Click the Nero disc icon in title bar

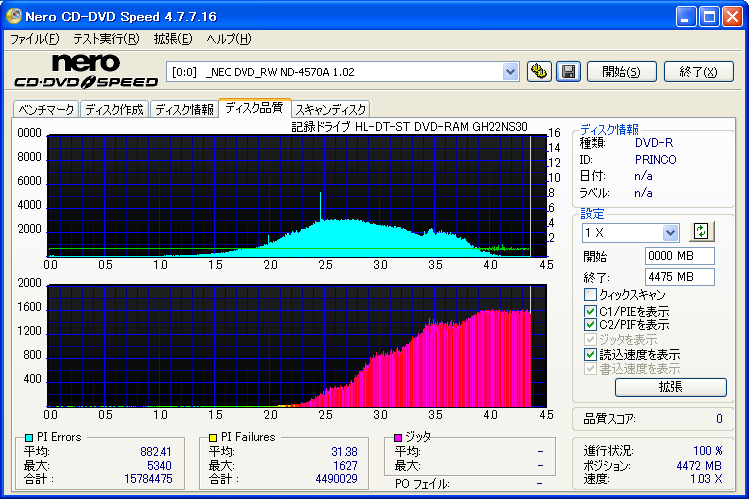(x=13, y=16)
